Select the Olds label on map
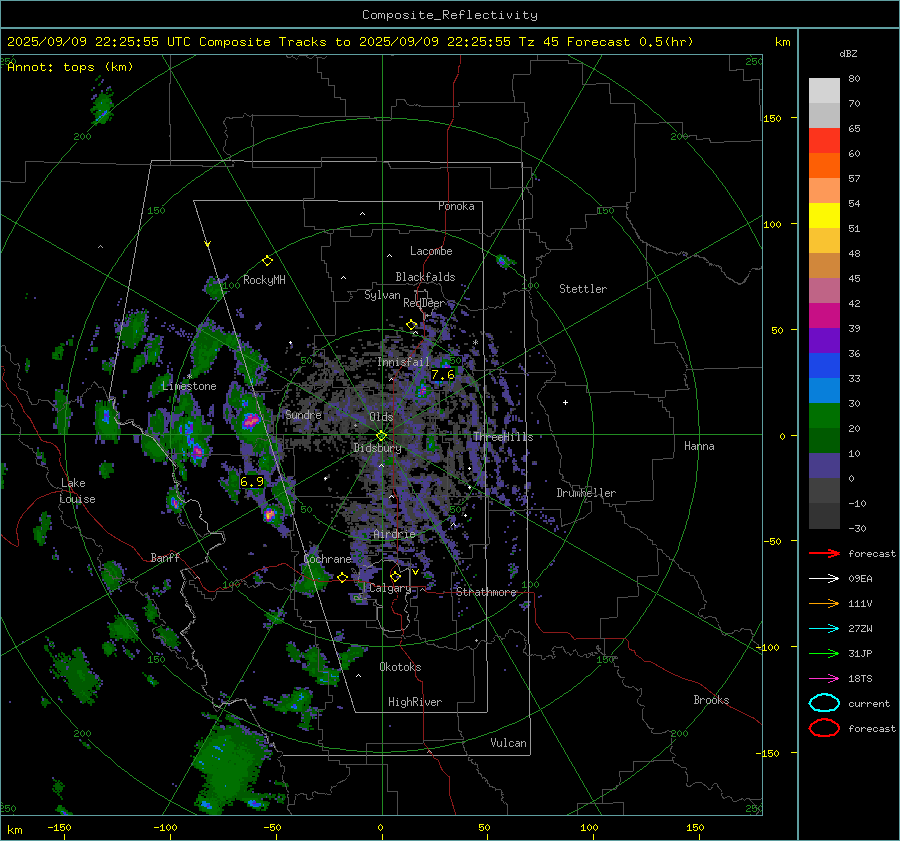 click(x=381, y=417)
